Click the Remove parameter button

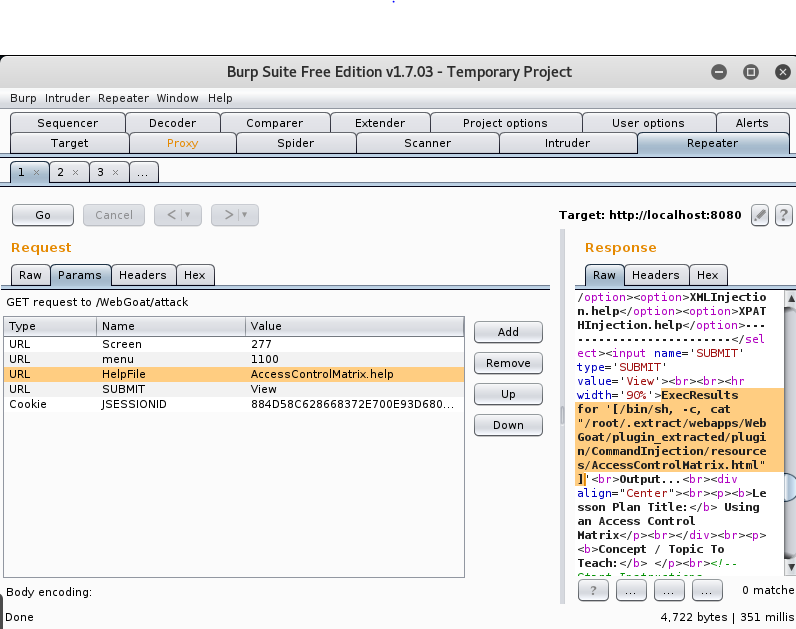(508, 363)
